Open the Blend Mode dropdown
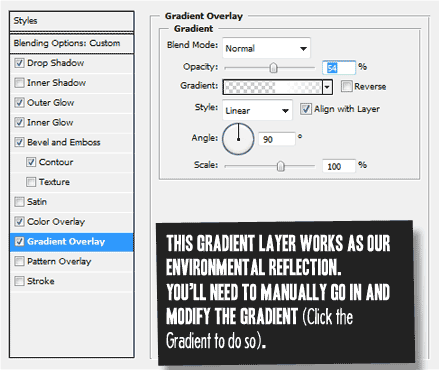439x370 pixels. pyautogui.click(x=266, y=48)
